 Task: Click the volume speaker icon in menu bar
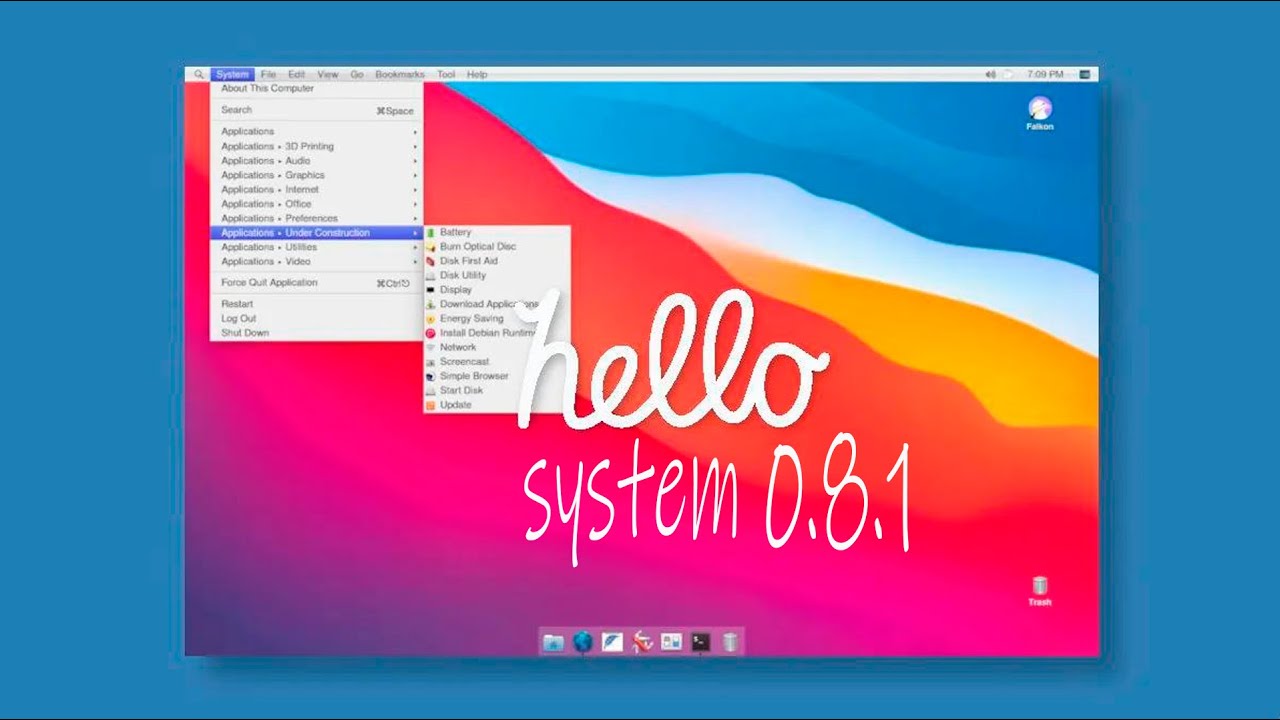point(990,75)
